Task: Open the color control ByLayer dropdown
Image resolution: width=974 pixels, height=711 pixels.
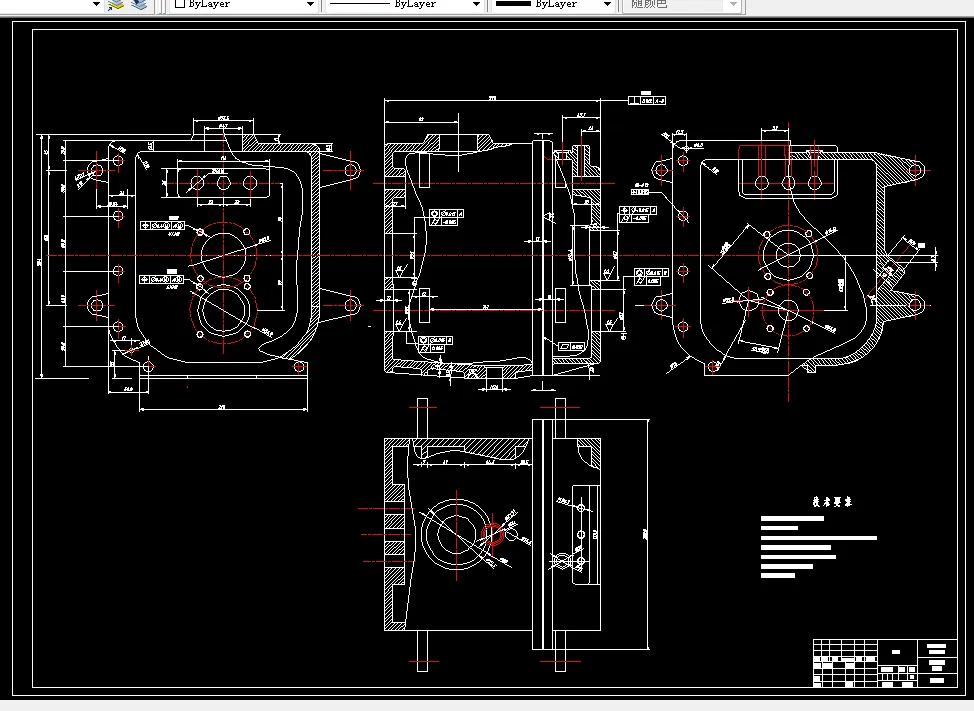Action: click(244, 4)
